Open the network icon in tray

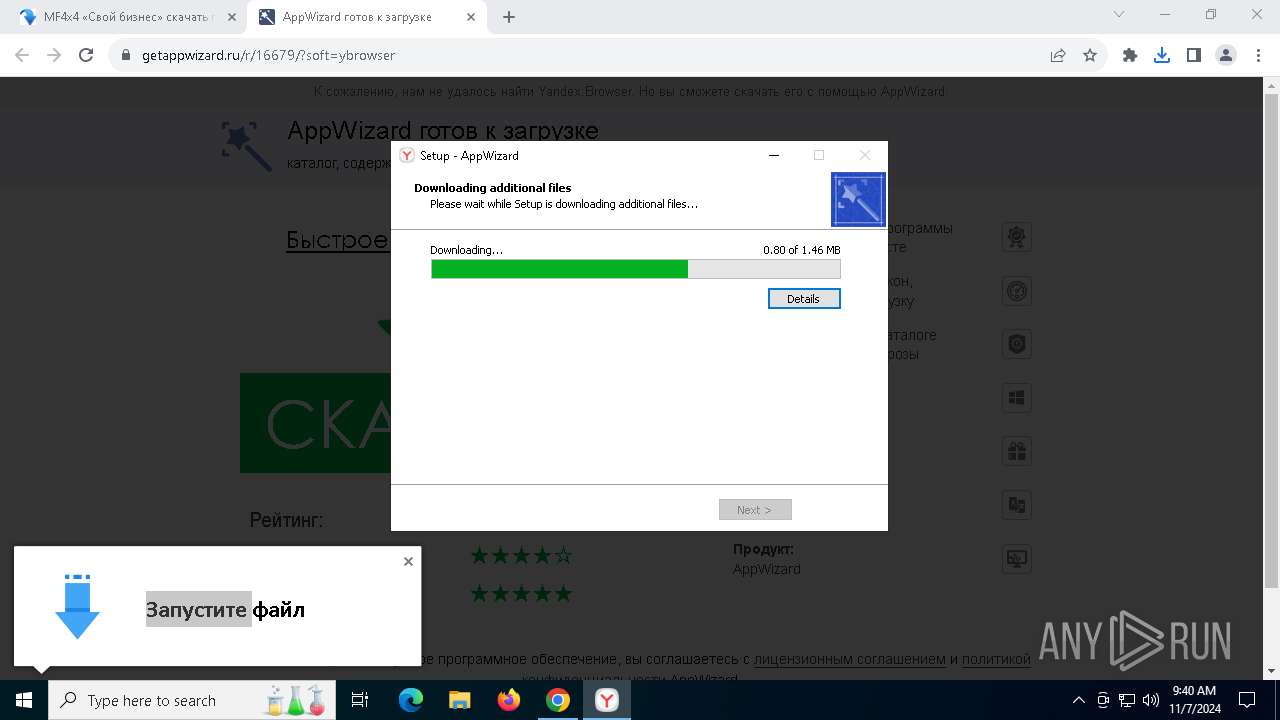tap(1127, 700)
